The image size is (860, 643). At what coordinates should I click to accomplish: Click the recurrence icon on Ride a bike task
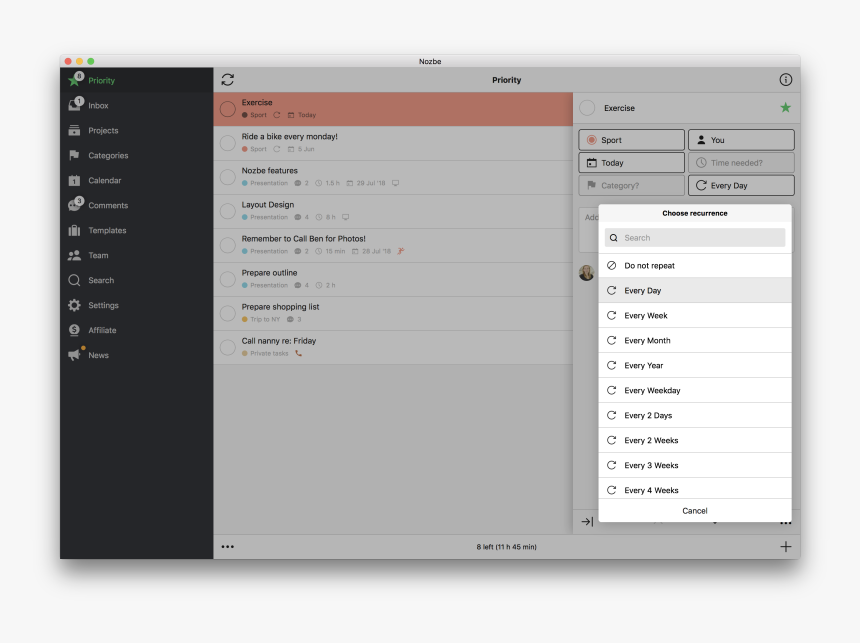point(277,149)
